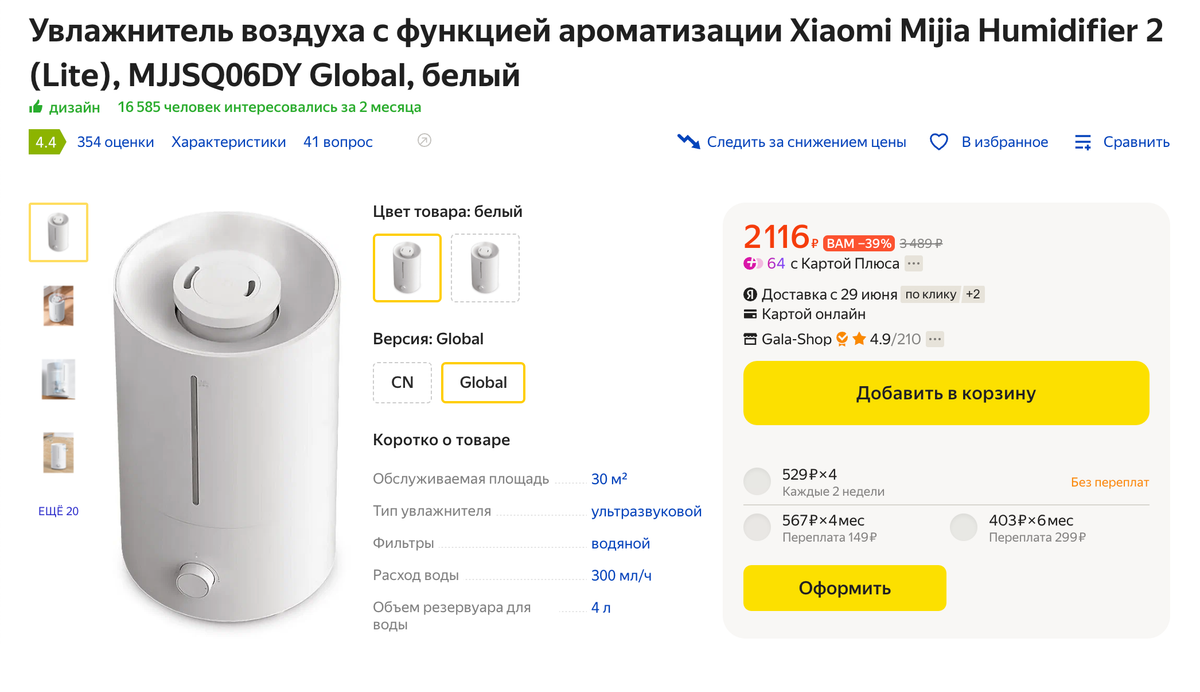1200x692 pixels.
Task: Select the Сравнить comparison icon
Action: click(x=1082, y=142)
